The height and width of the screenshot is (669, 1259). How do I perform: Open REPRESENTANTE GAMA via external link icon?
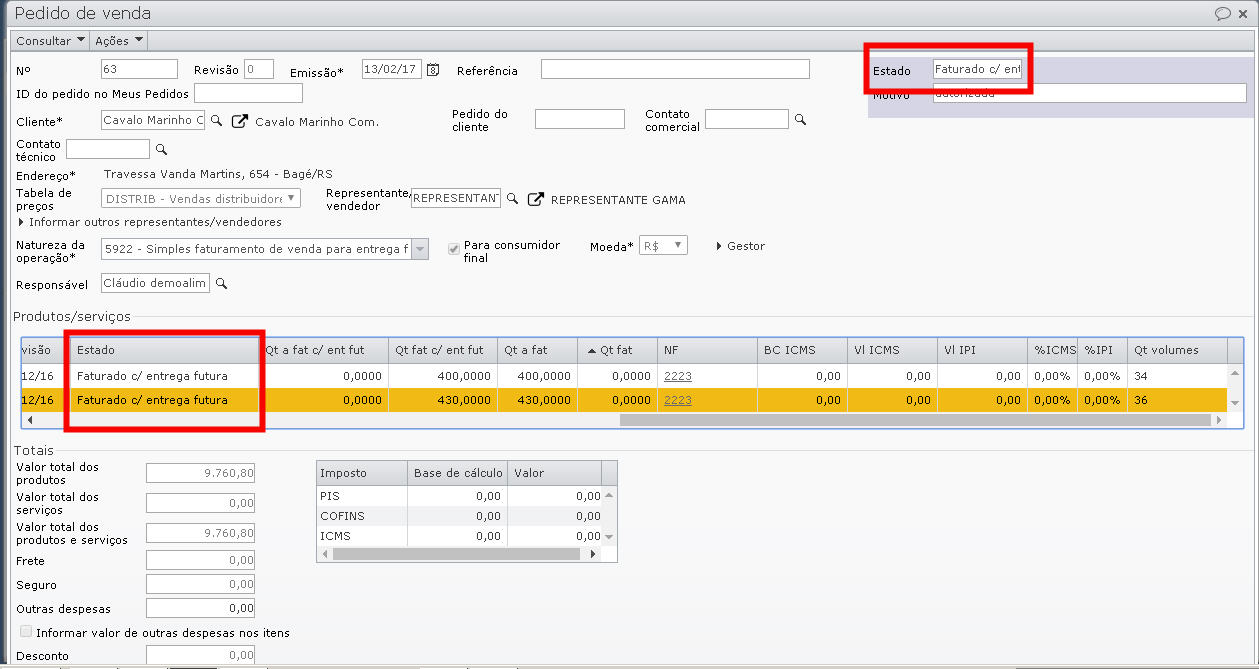click(x=536, y=199)
